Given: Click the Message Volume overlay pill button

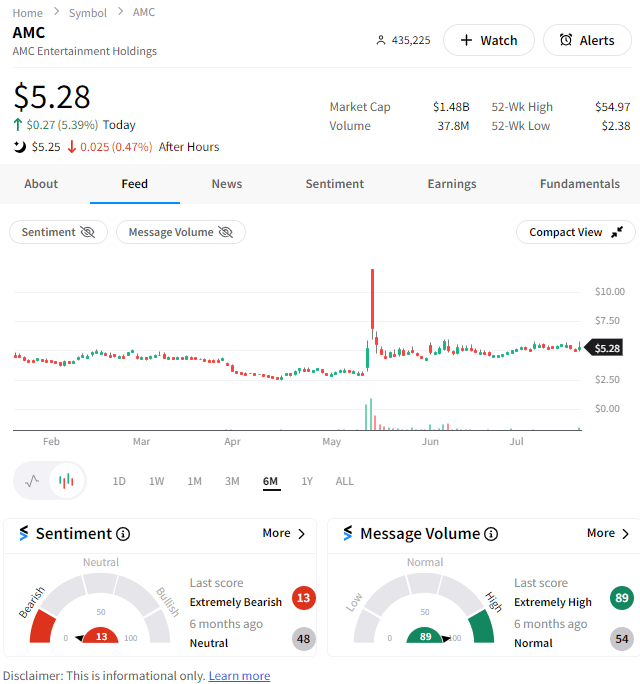Looking at the screenshot, I should 181,232.
